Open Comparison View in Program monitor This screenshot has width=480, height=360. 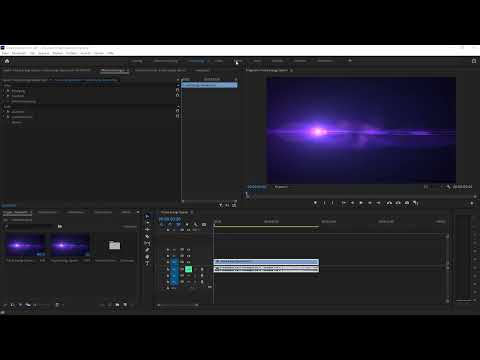(x=415, y=203)
